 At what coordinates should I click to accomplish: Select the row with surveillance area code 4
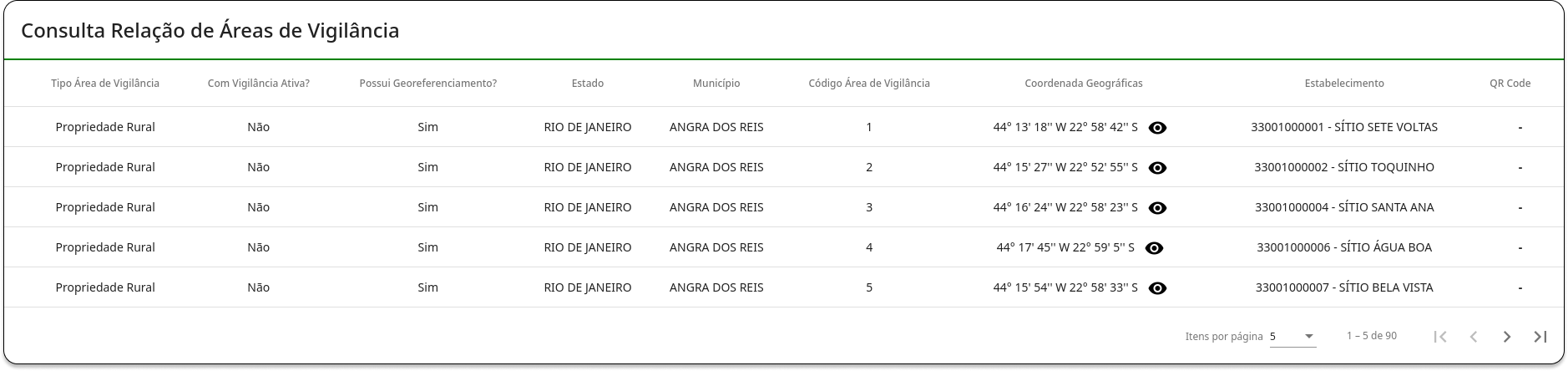click(784, 247)
